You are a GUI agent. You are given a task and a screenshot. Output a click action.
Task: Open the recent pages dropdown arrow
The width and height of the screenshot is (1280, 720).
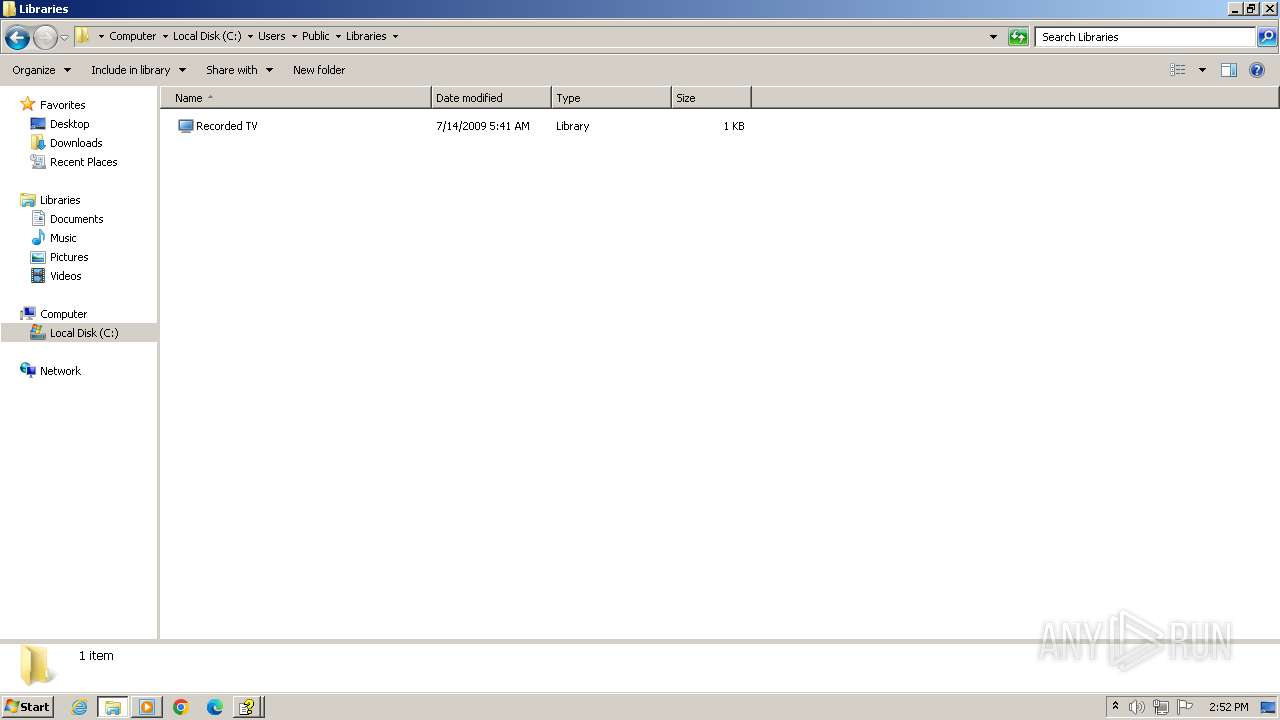(64, 38)
